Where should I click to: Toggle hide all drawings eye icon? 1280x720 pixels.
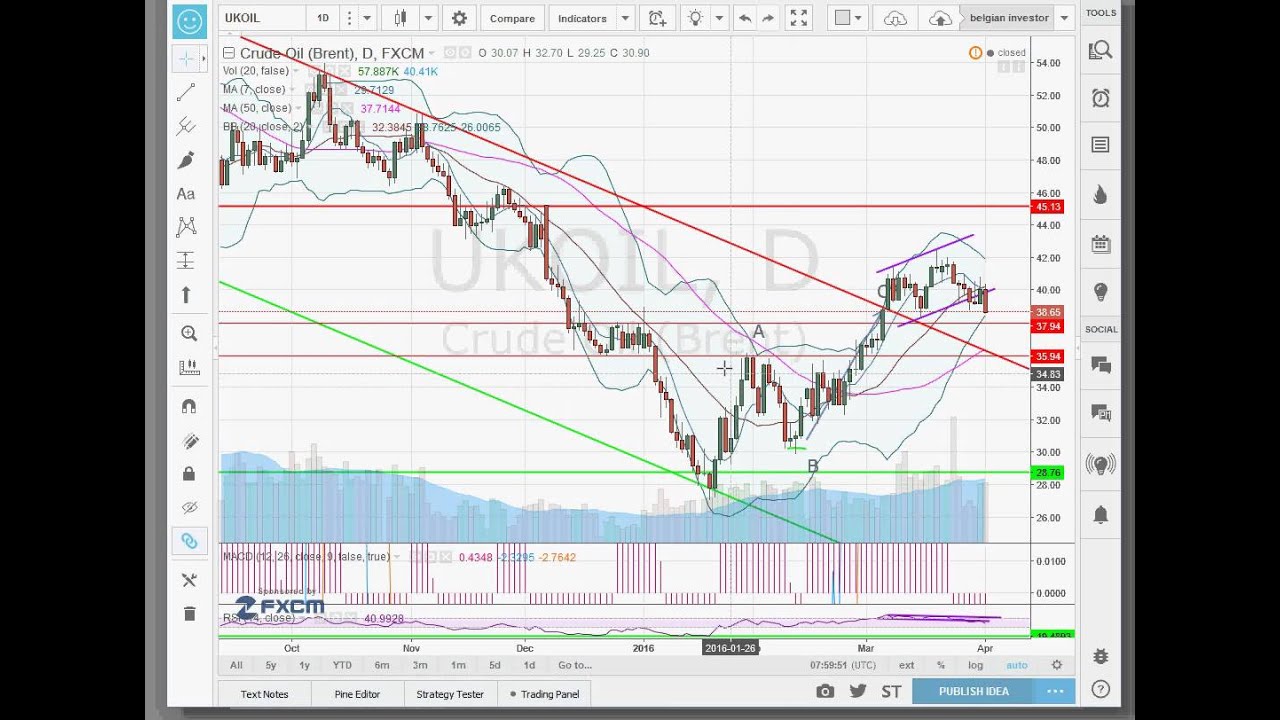(x=188, y=507)
